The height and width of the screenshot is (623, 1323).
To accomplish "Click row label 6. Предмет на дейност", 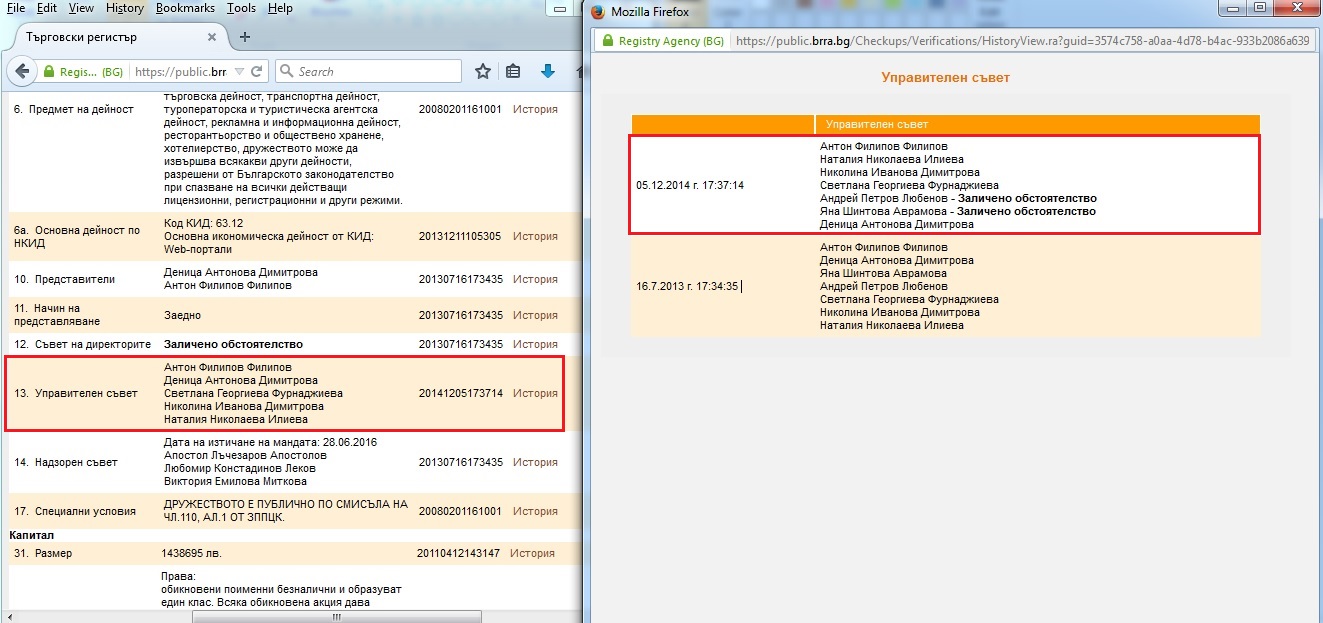I will (x=73, y=109).
